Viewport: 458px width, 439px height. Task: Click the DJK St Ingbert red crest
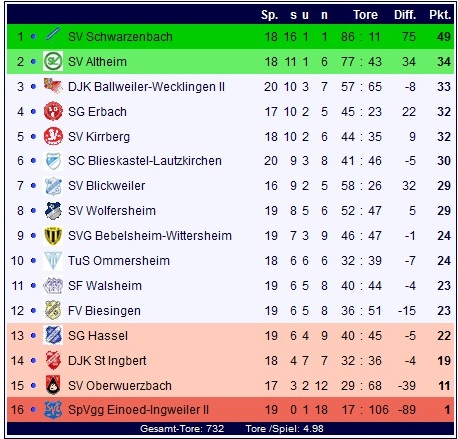53,360
